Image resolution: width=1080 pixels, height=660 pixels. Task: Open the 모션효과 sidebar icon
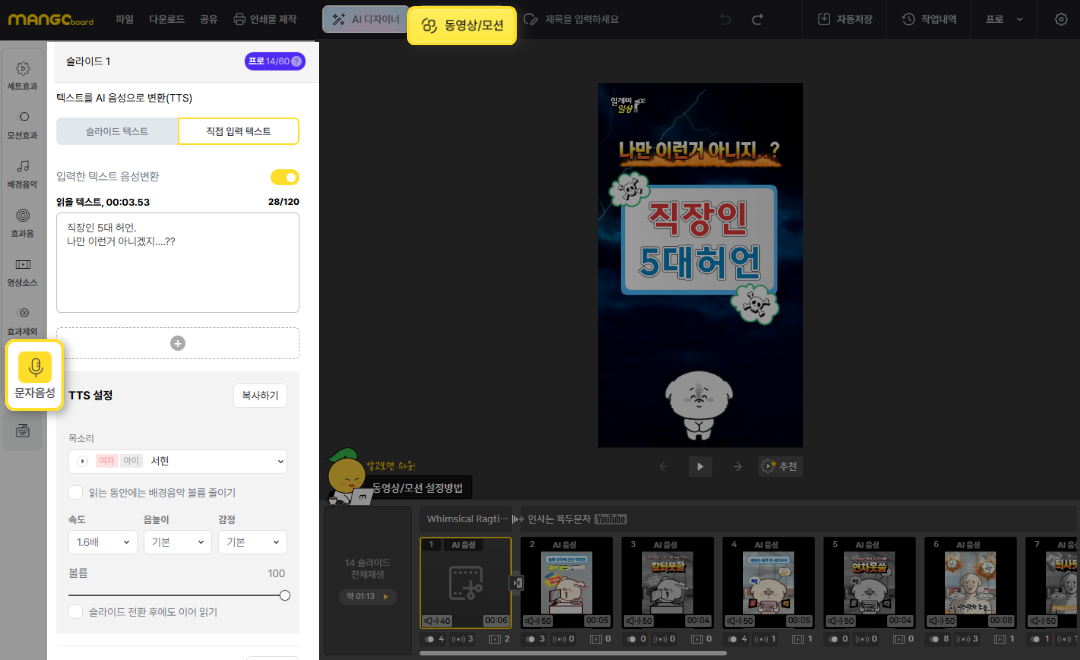click(23, 124)
